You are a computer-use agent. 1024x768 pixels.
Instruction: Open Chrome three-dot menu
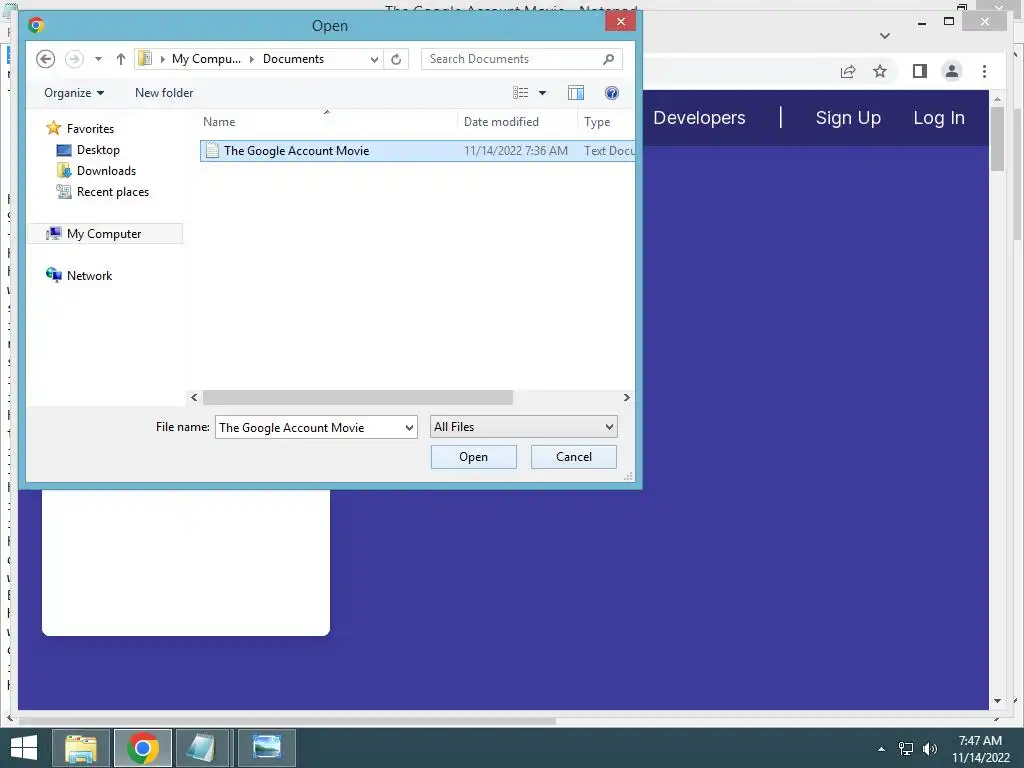pos(984,71)
